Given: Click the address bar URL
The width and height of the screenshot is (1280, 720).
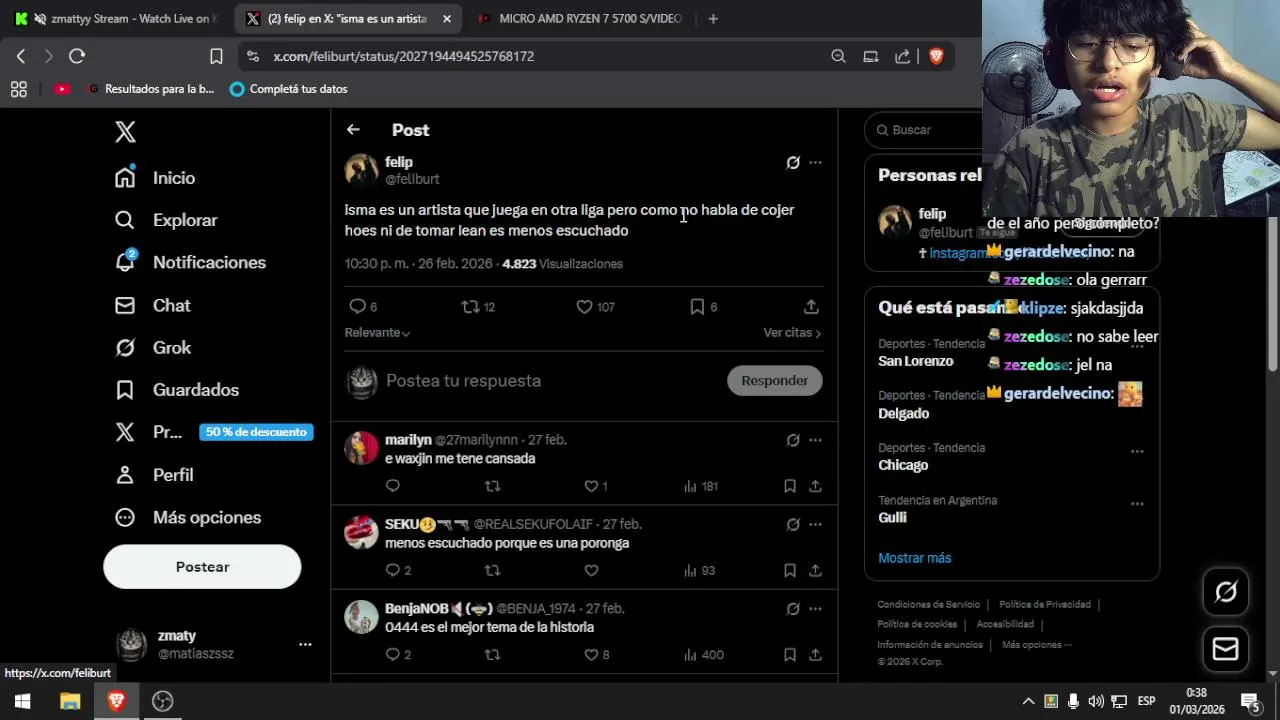Looking at the screenshot, I should 404,57.
